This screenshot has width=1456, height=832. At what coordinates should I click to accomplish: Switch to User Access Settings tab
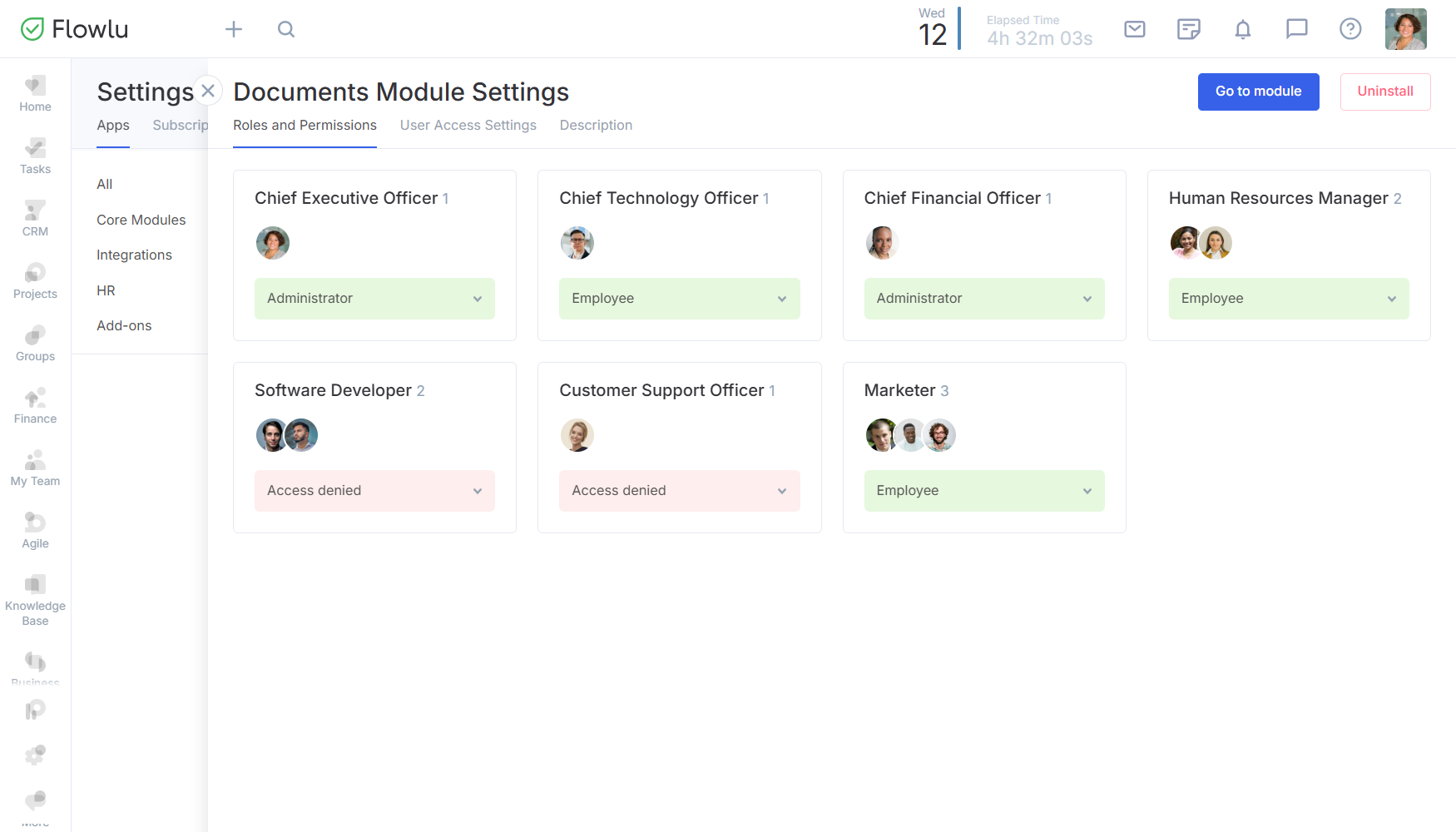(x=468, y=126)
